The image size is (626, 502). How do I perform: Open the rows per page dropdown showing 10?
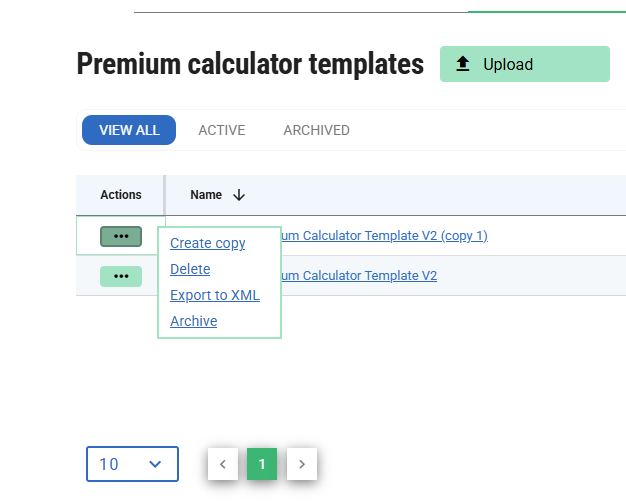[x=132, y=464]
